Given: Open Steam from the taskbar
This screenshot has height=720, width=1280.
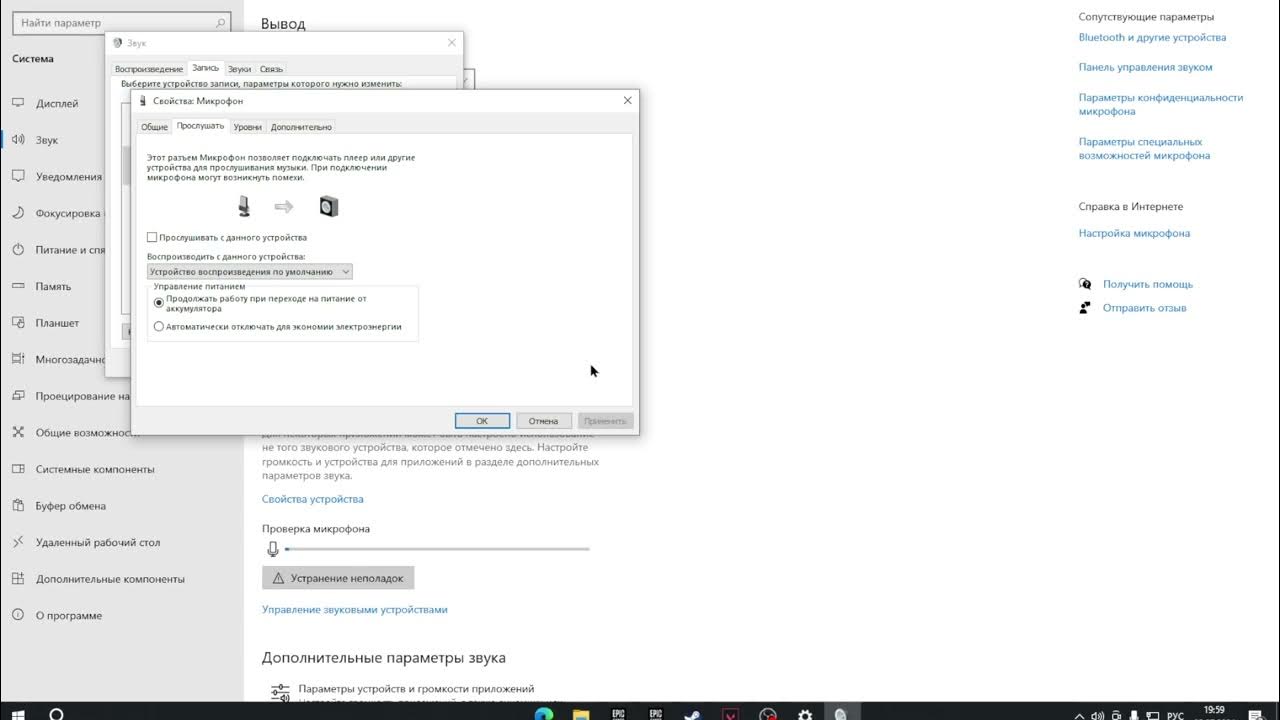Looking at the screenshot, I should coord(693,713).
